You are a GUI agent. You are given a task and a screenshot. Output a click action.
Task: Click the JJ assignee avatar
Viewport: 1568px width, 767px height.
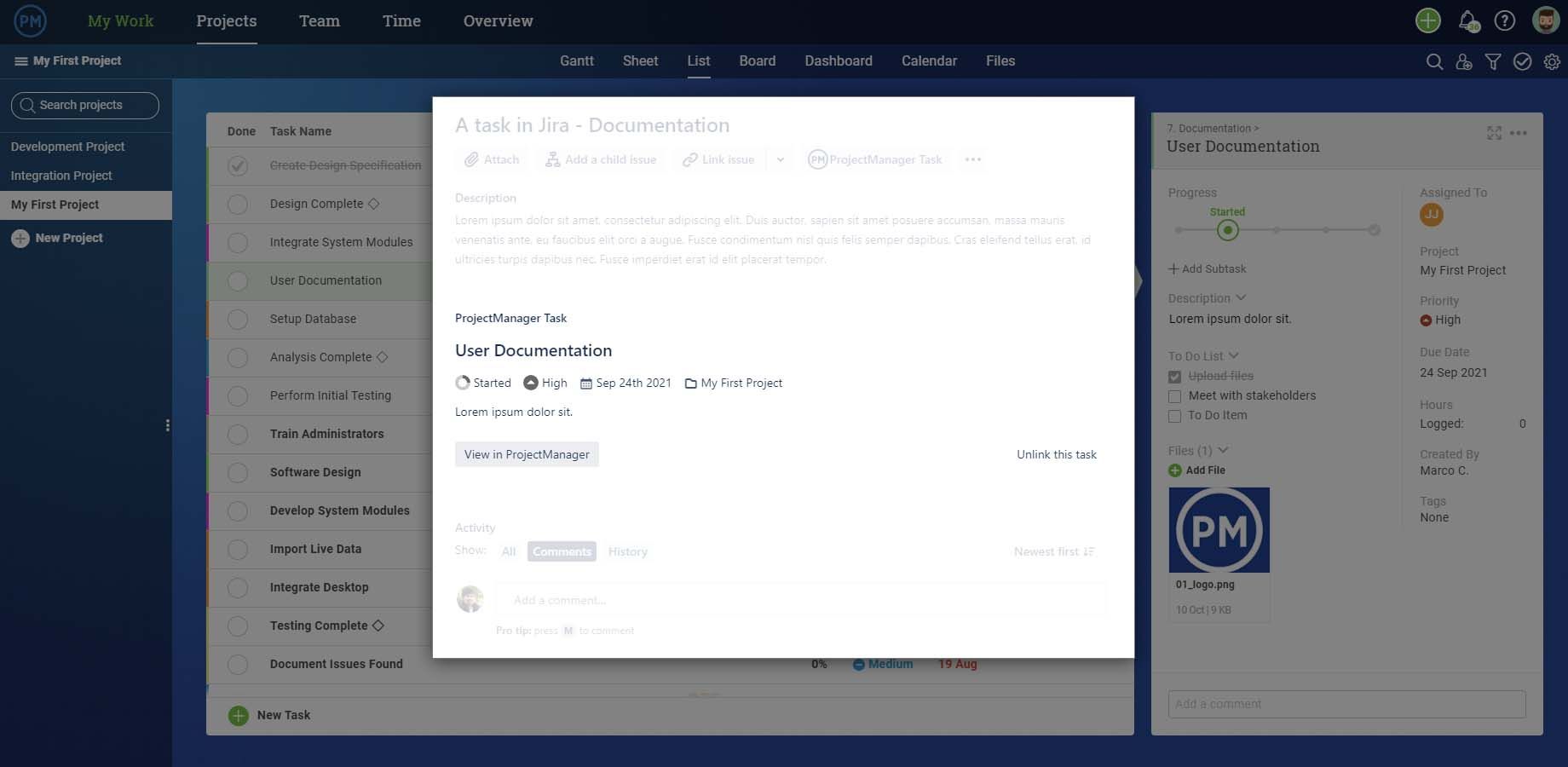pyautogui.click(x=1432, y=215)
